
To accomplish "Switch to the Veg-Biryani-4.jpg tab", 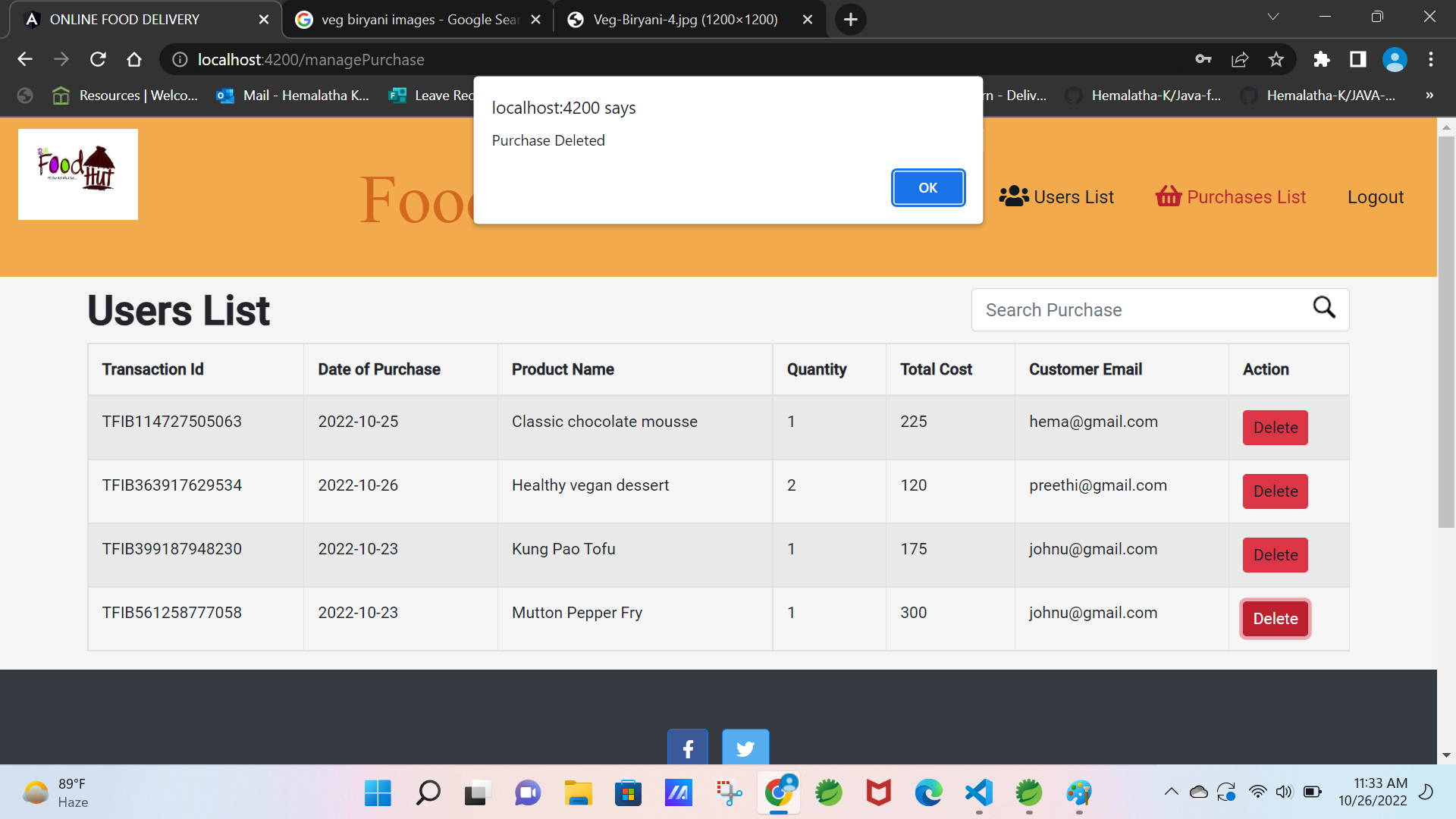I will point(685,20).
